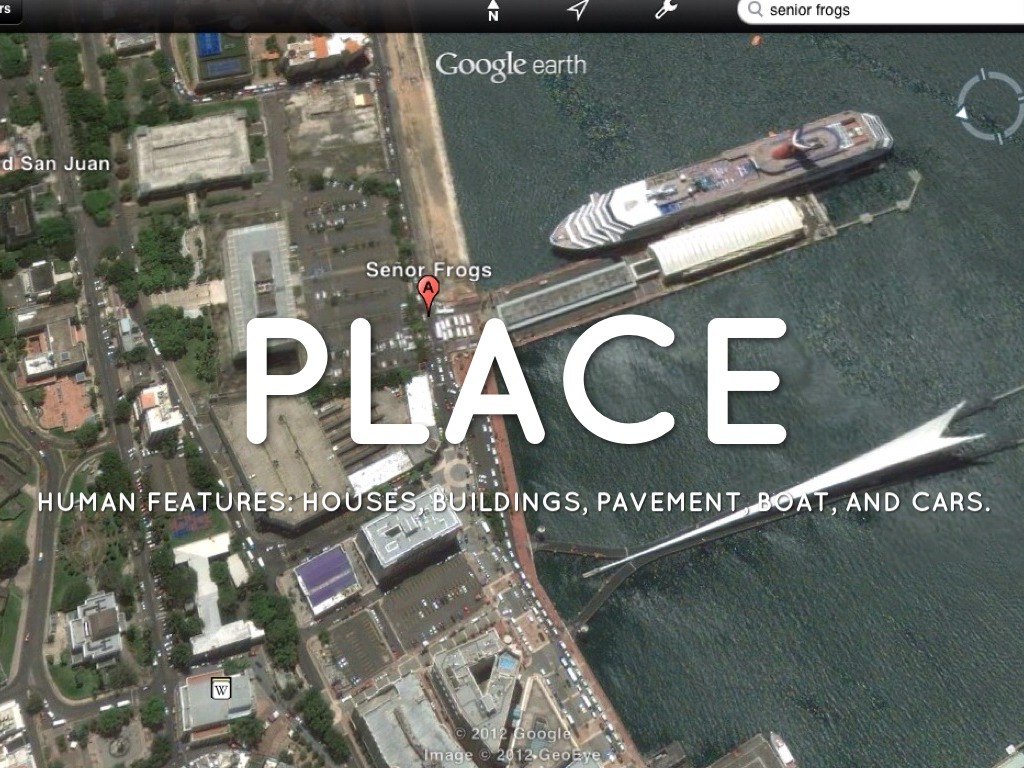
Task: Click the large 'PLACE' title text
Action: [514, 382]
